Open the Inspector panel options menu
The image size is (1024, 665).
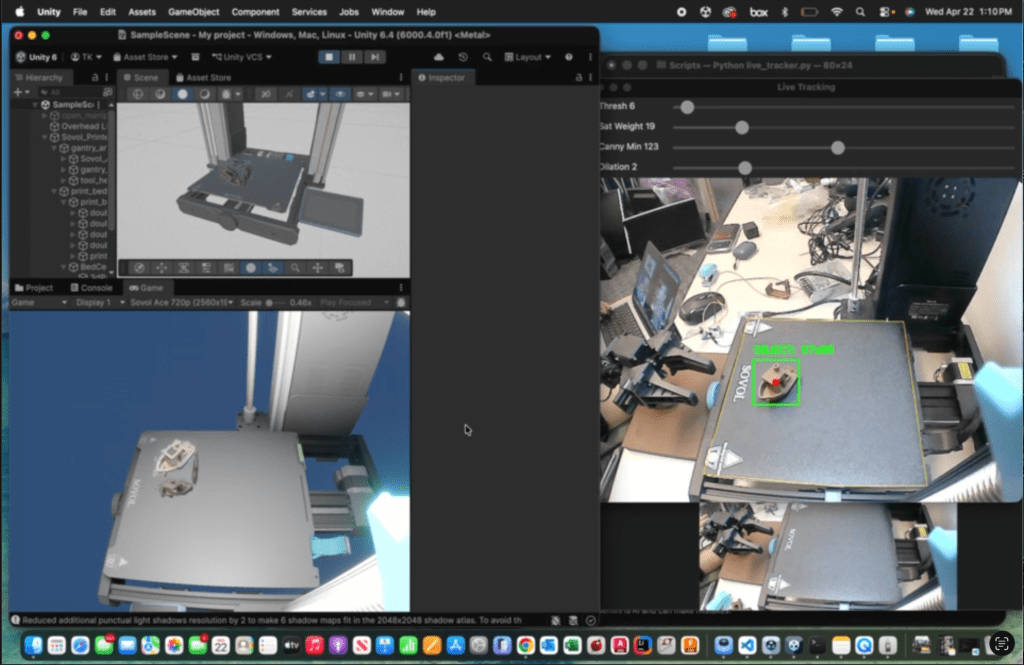[x=590, y=77]
